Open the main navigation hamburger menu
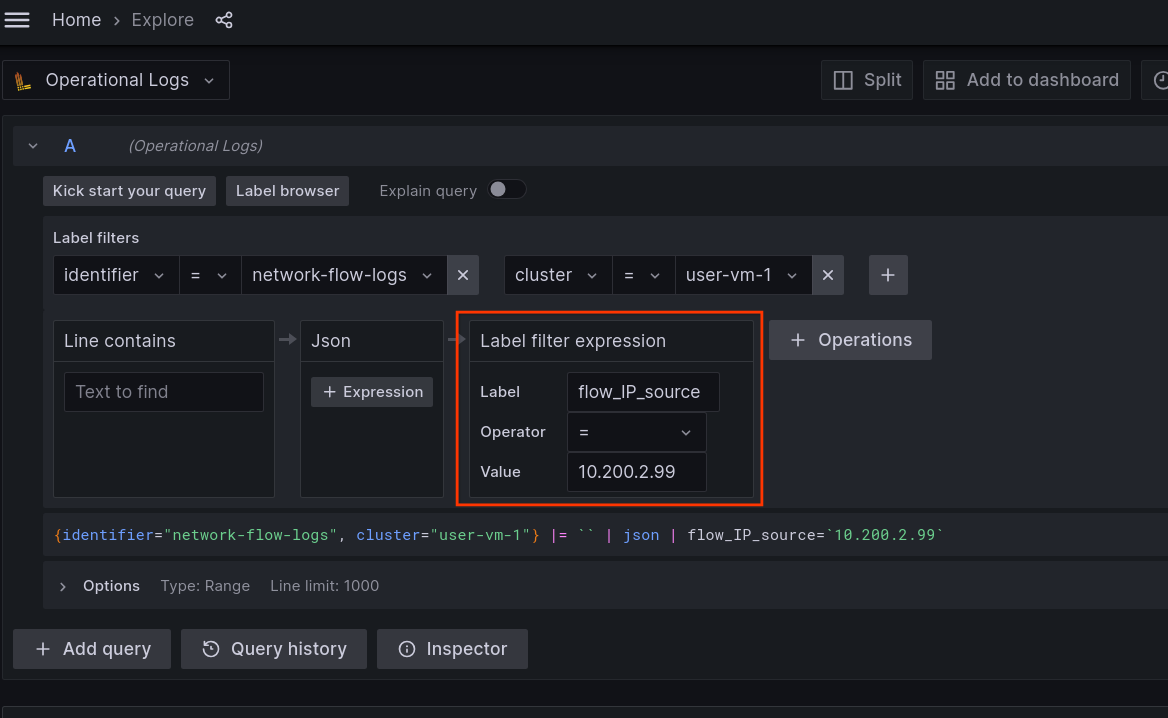1168x718 pixels. click(x=17, y=19)
